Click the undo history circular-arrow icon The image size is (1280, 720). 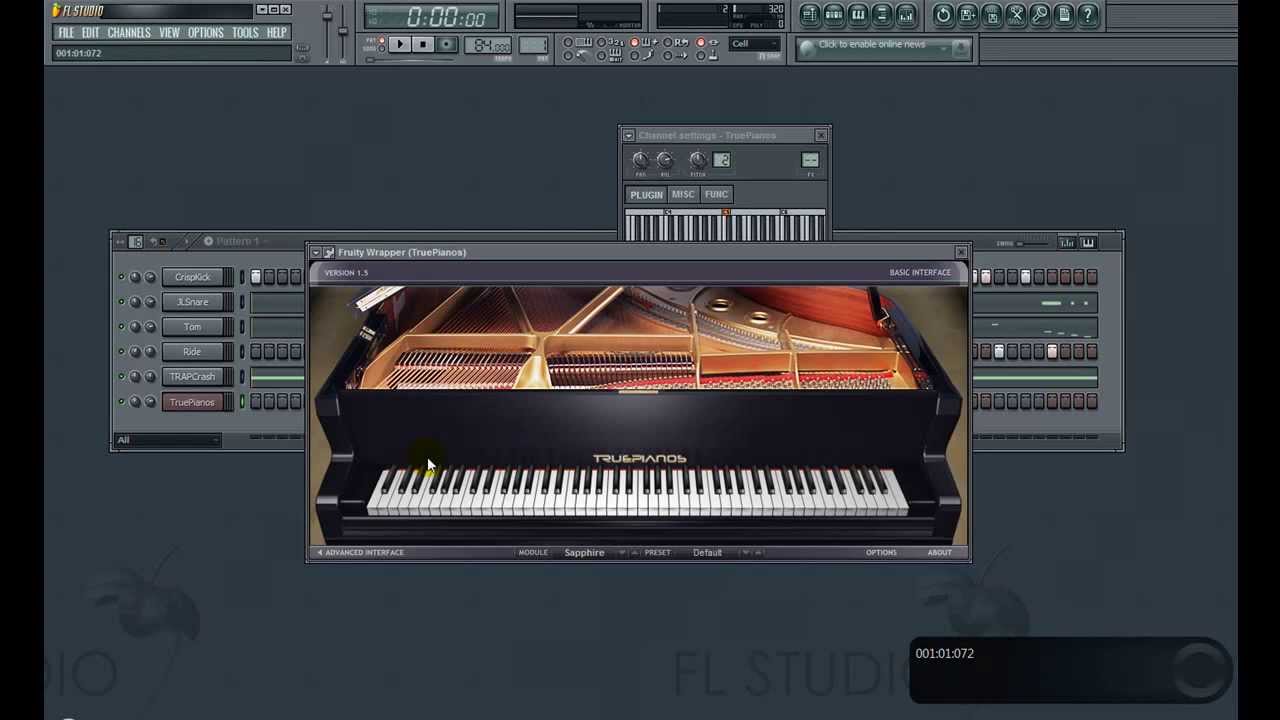pyautogui.click(x=943, y=15)
